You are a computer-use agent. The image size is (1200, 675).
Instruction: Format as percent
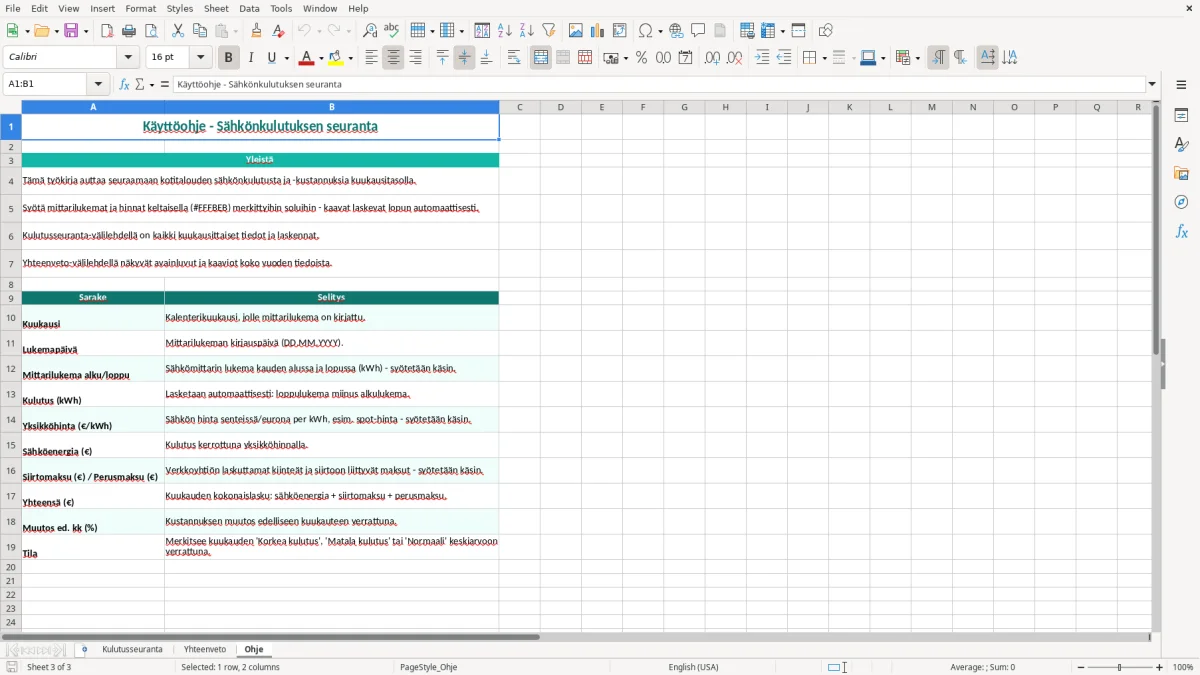click(x=641, y=58)
